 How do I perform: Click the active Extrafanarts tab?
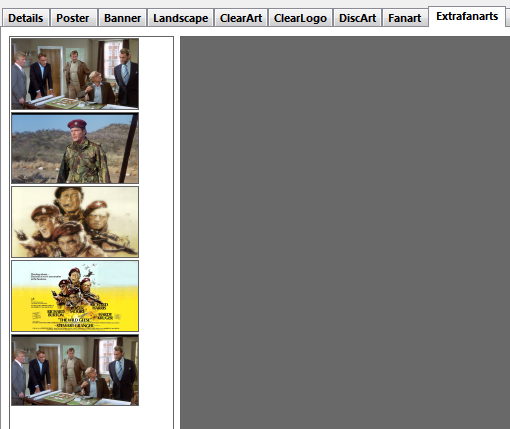[x=467, y=16]
